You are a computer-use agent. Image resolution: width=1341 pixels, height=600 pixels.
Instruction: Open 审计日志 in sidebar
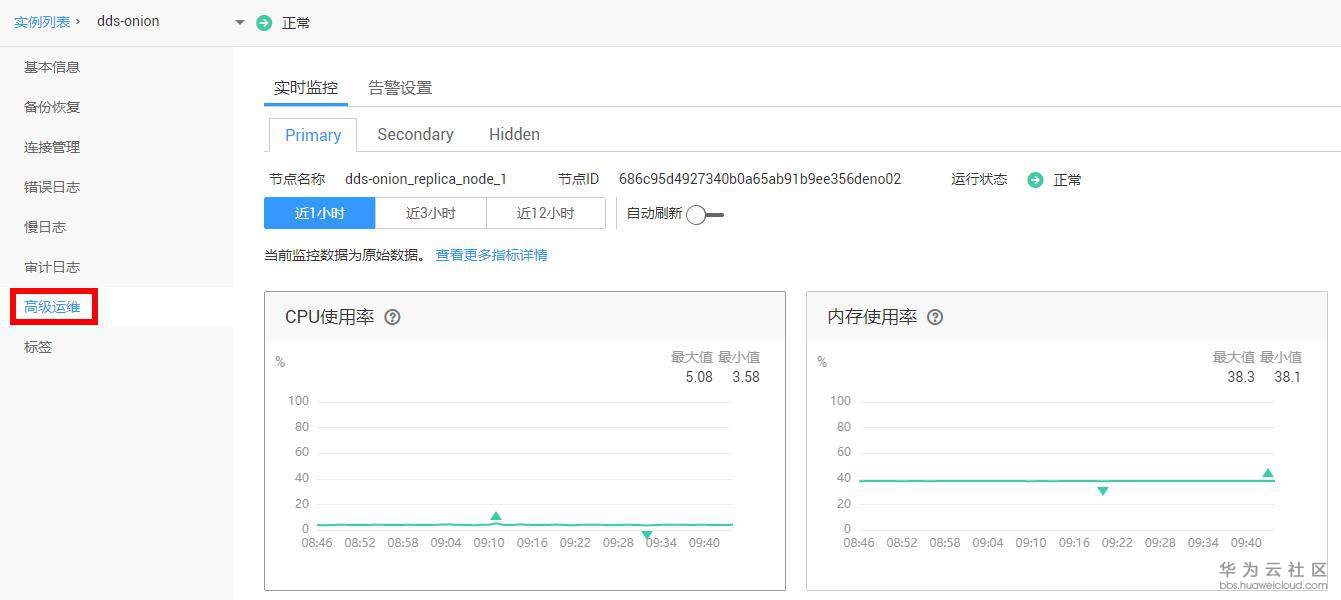pos(52,267)
